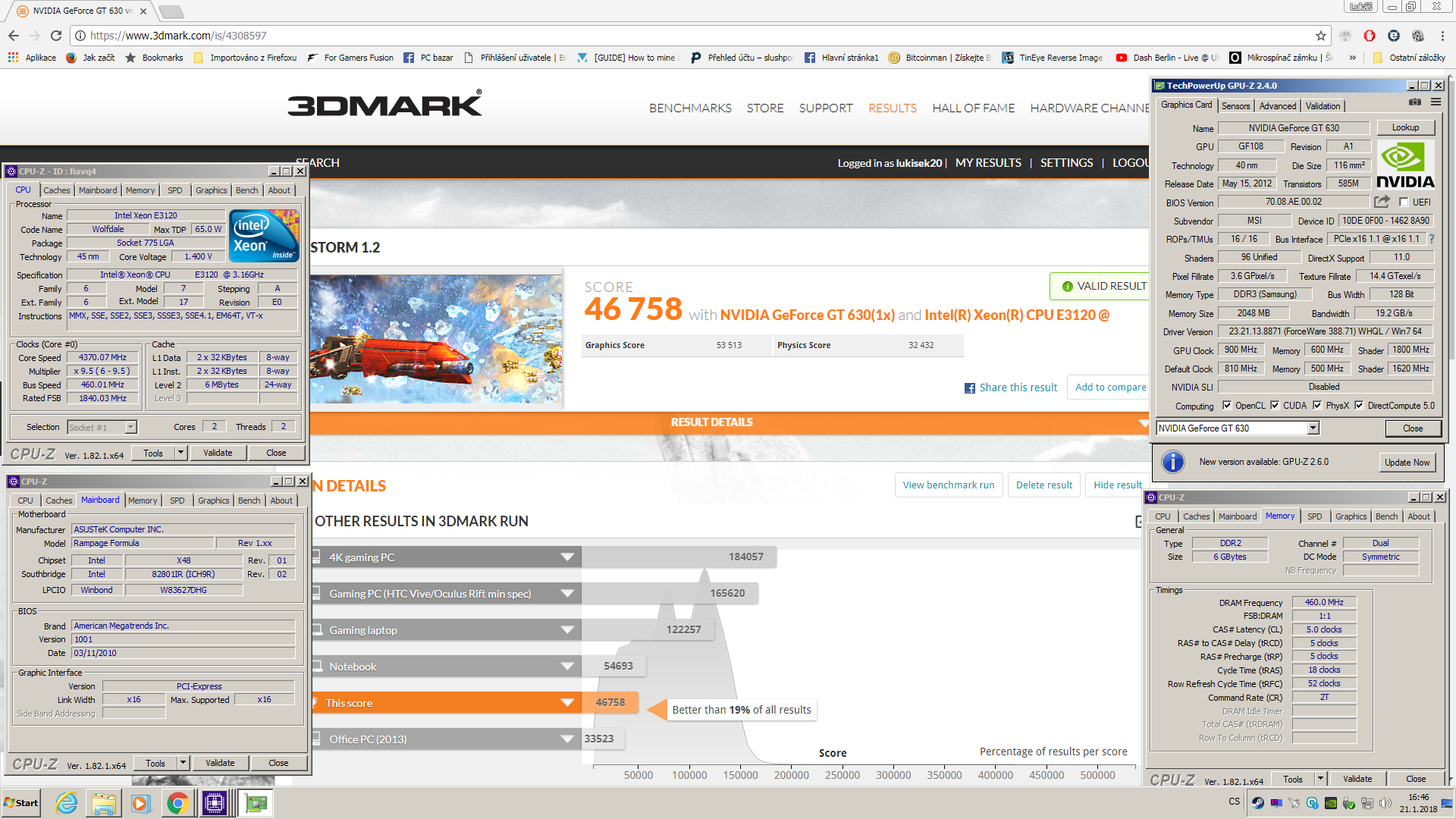Click View benchmark run button

(x=948, y=485)
